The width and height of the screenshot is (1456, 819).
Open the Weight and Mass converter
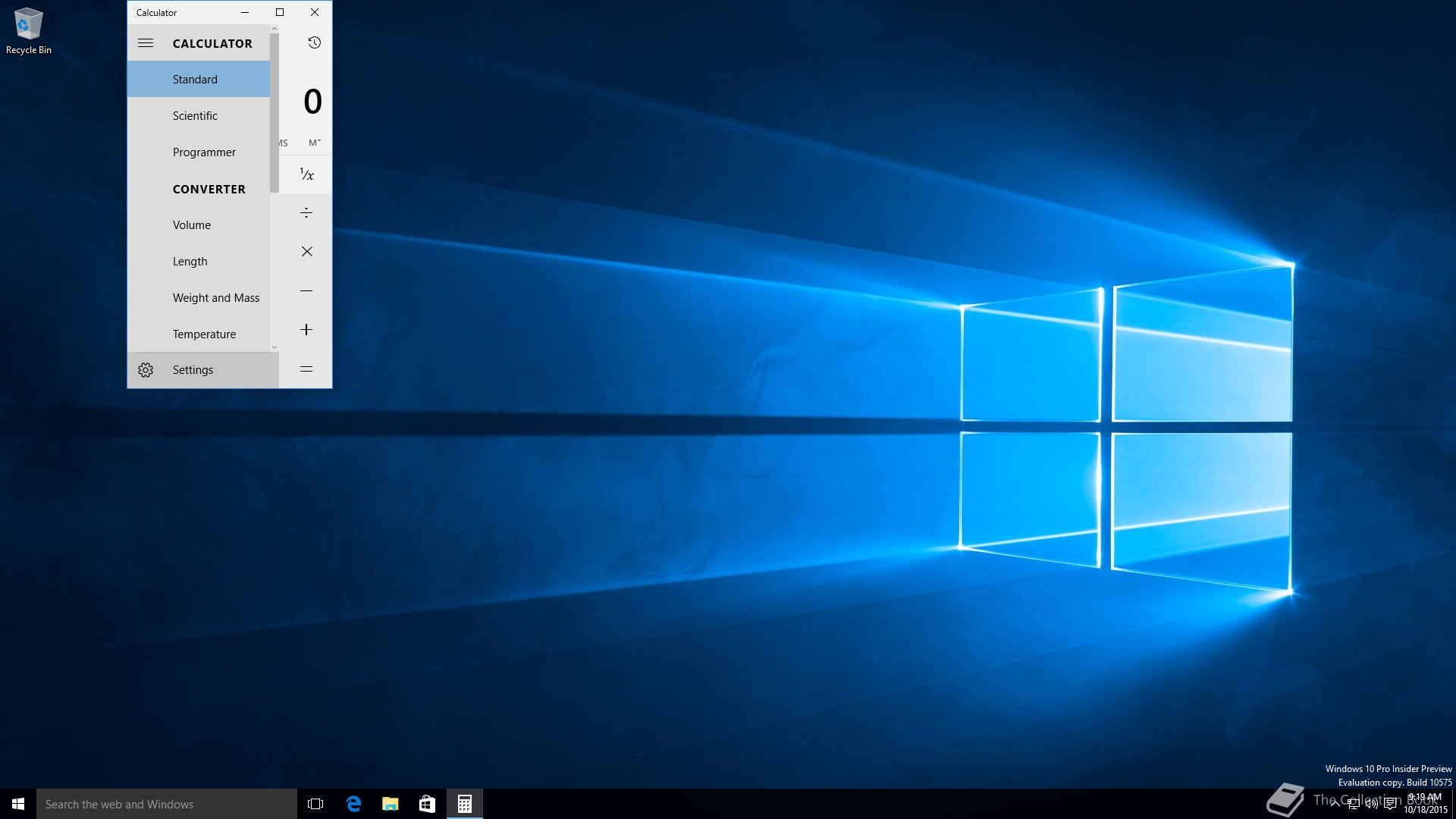point(215,298)
